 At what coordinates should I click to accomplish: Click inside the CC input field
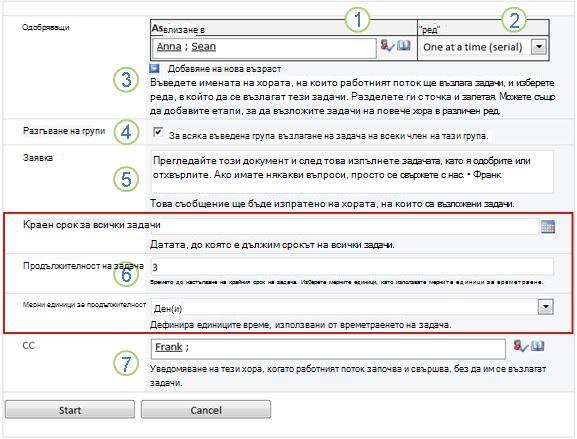tap(328, 348)
